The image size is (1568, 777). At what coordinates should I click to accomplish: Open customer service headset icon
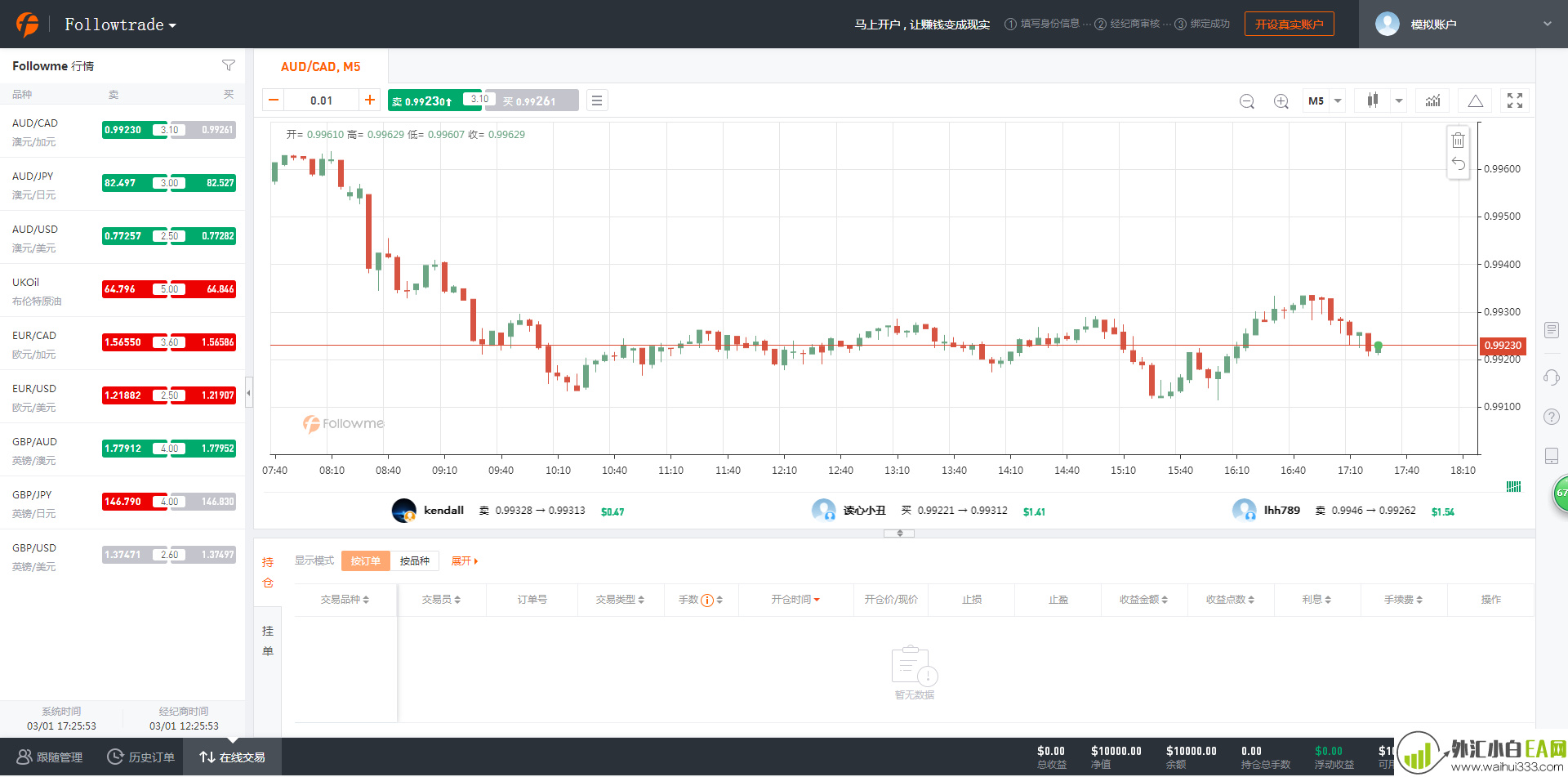click(1552, 377)
